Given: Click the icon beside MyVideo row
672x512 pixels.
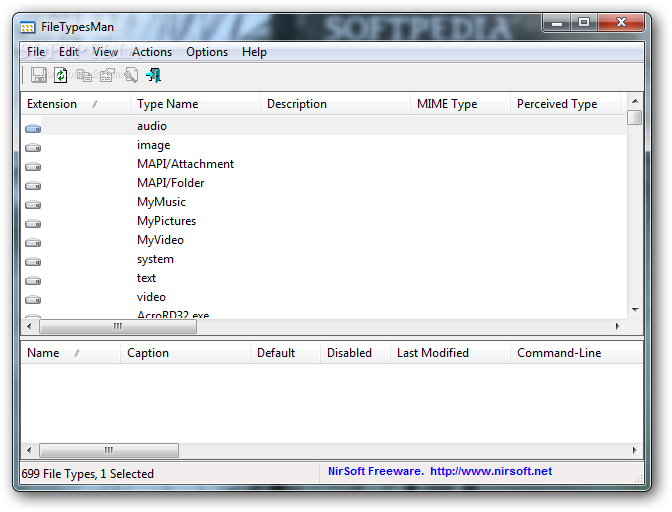Looking at the screenshot, I should 33,243.
